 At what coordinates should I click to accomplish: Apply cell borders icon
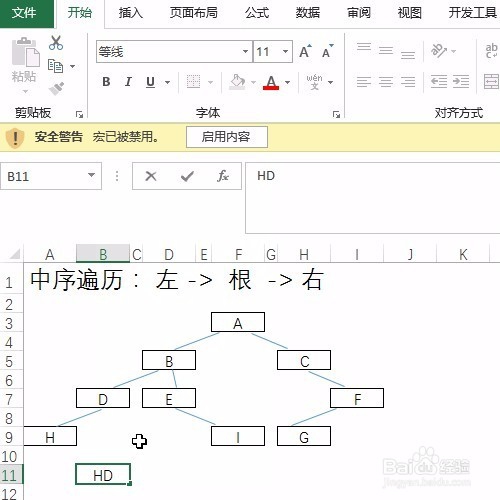click(x=193, y=82)
